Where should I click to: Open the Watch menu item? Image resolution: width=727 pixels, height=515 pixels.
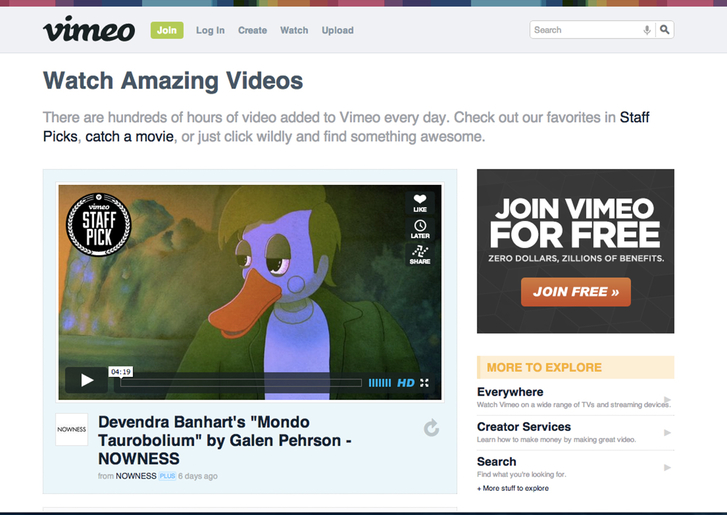click(294, 30)
